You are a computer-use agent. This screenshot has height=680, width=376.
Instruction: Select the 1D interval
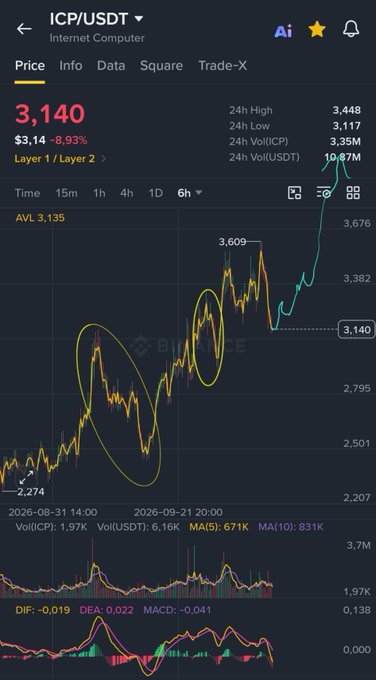pos(156,193)
